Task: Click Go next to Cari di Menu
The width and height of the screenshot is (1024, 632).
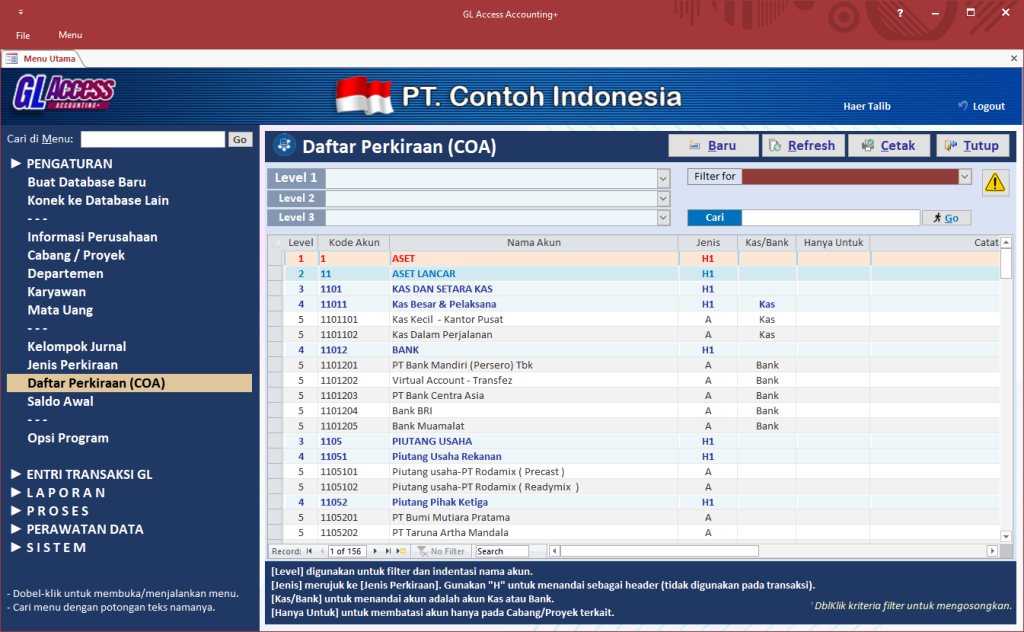Action: [x=240, y=140]
